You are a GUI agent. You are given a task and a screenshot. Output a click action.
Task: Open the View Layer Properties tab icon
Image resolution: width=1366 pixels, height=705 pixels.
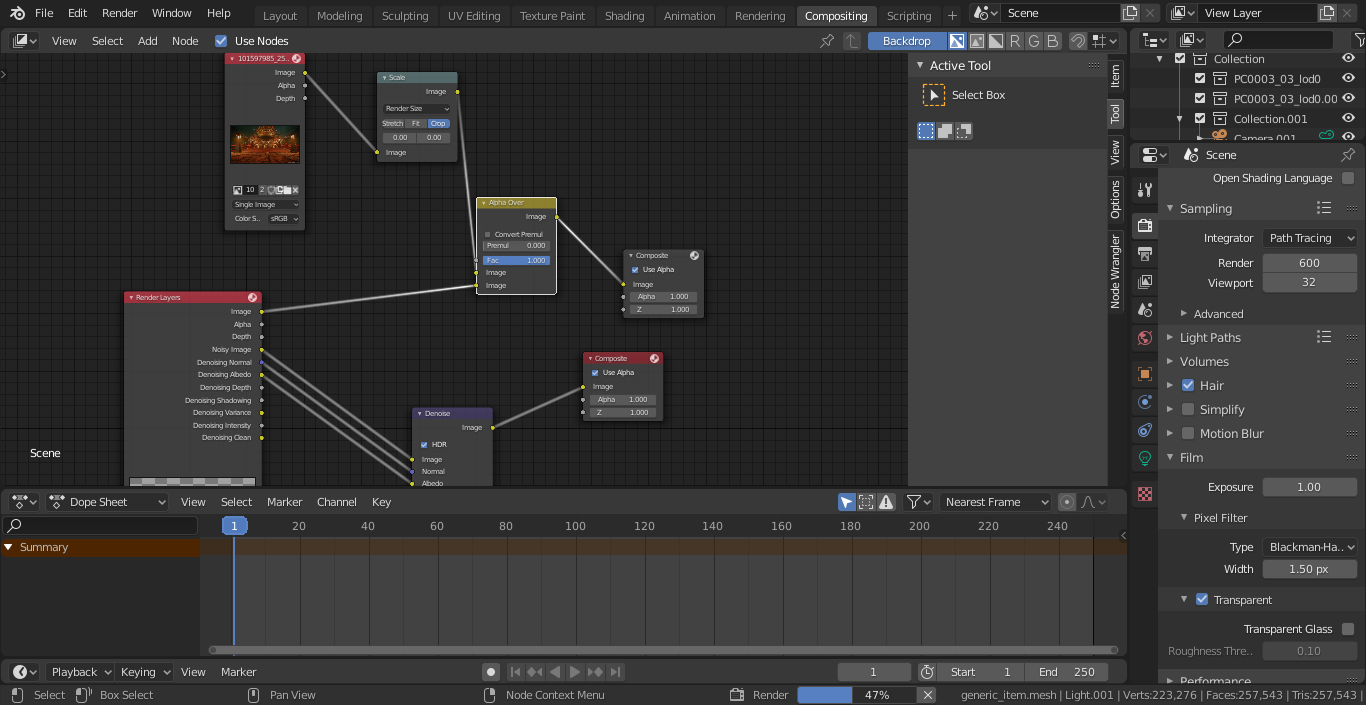click(1145, 282)
